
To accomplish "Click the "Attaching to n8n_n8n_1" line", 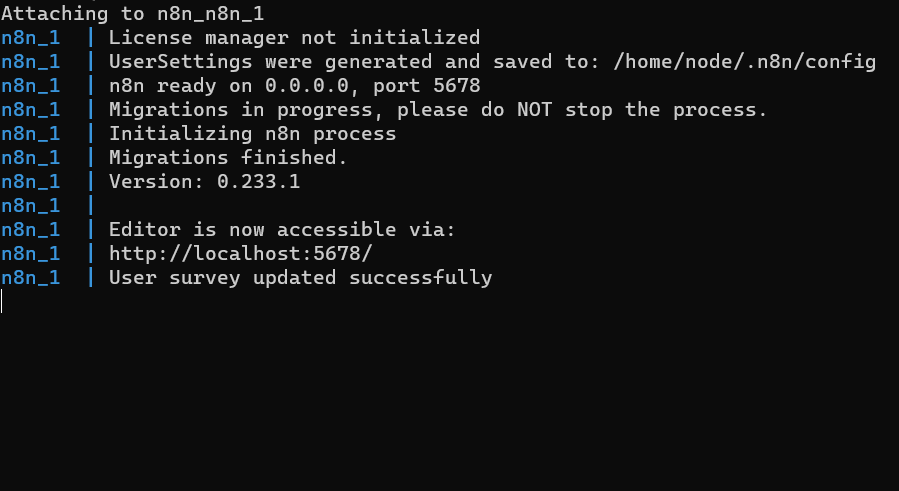I will click(132, 14).
